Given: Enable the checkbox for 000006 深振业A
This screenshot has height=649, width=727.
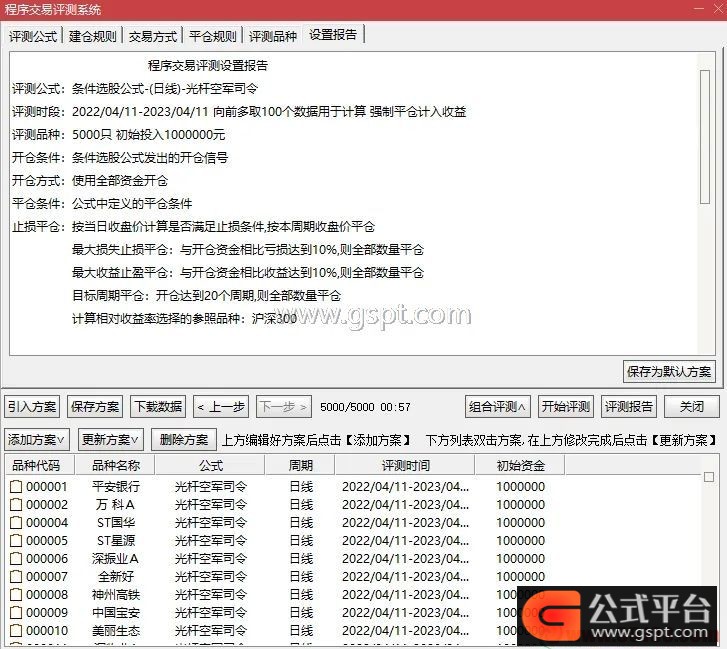Looking at the screenshot, I should (16, 559).
